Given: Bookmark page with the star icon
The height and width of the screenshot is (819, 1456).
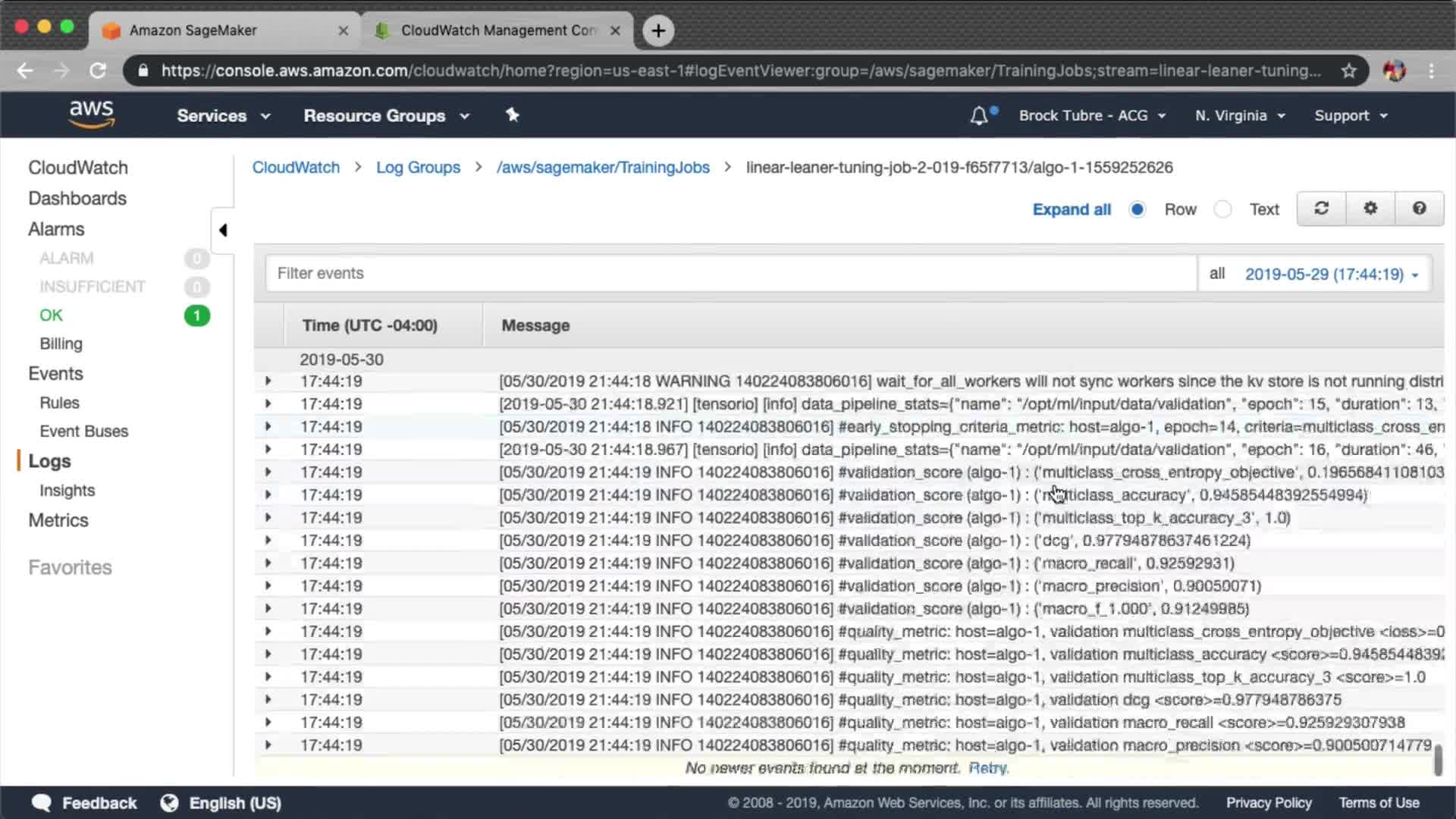Looking at the screenshot, I should [x=1348, y=71].
